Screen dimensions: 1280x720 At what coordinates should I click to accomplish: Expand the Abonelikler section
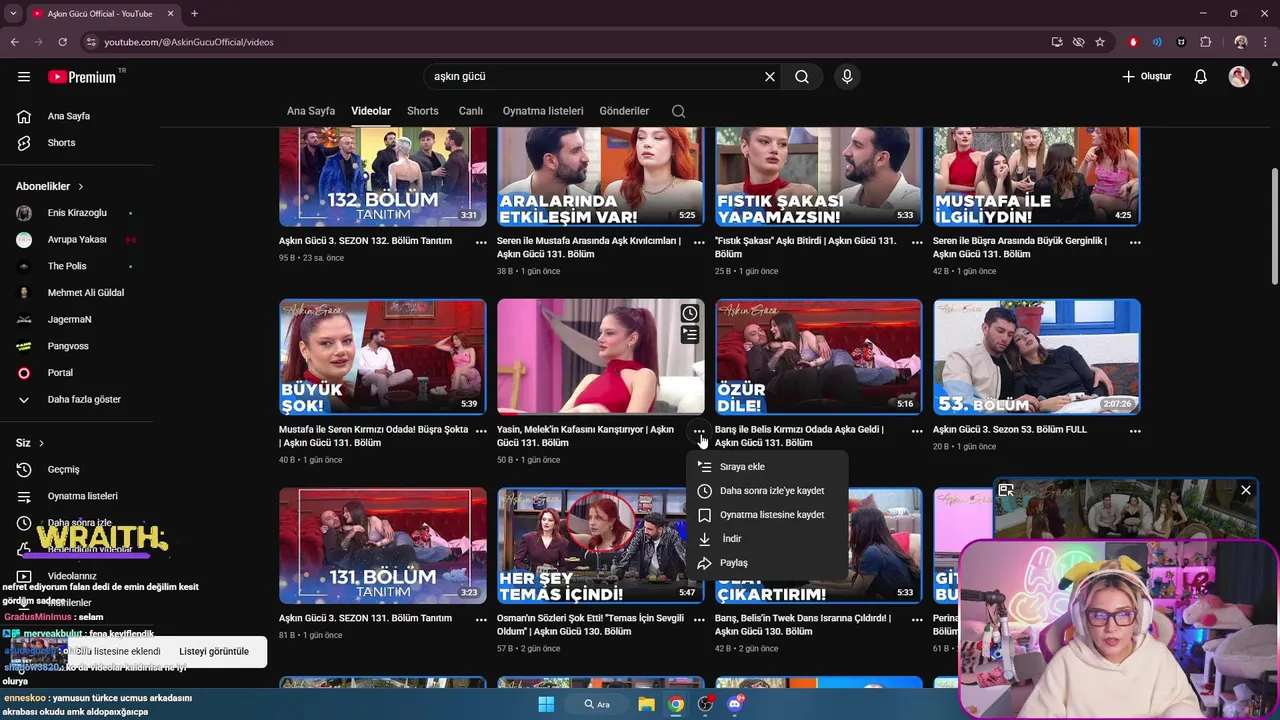(50, 186)
